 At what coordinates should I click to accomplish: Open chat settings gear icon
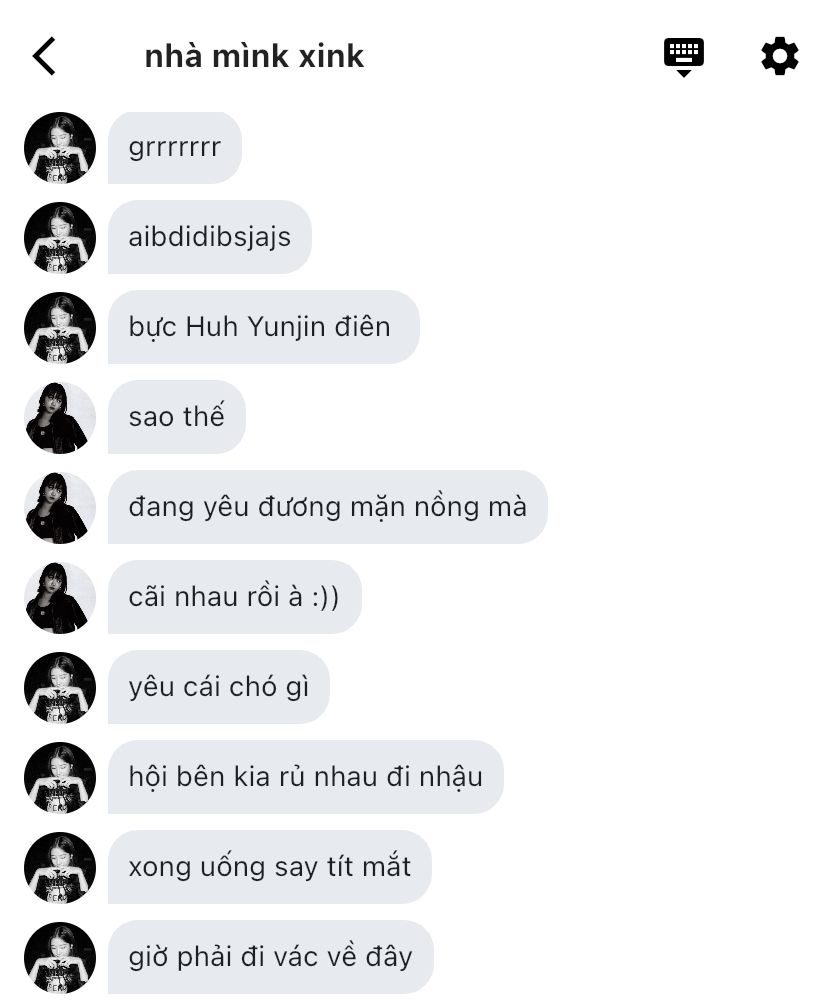pyautogui.click(x=779, y=56)
